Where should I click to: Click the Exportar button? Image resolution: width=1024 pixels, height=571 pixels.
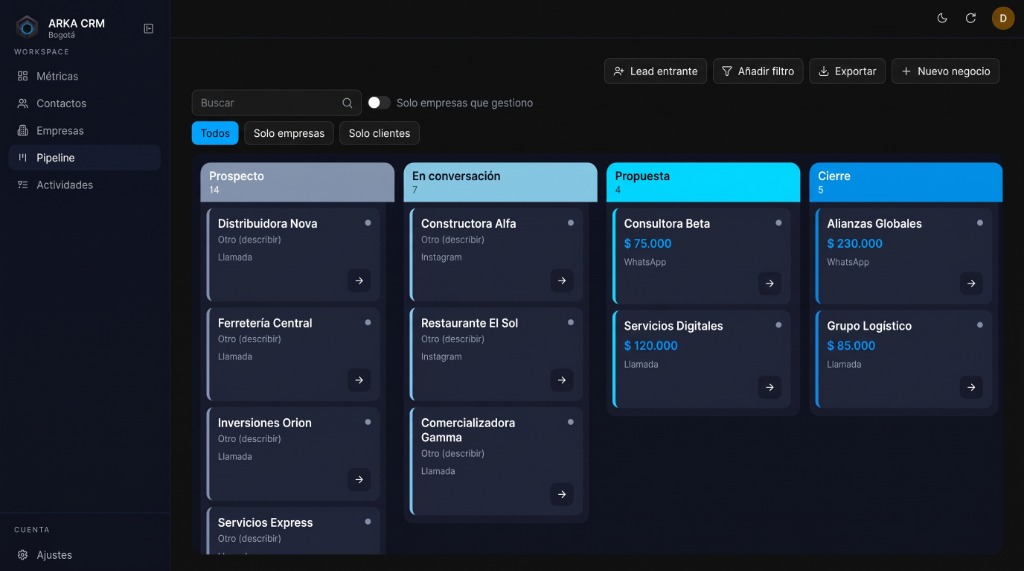coord(847,71)
